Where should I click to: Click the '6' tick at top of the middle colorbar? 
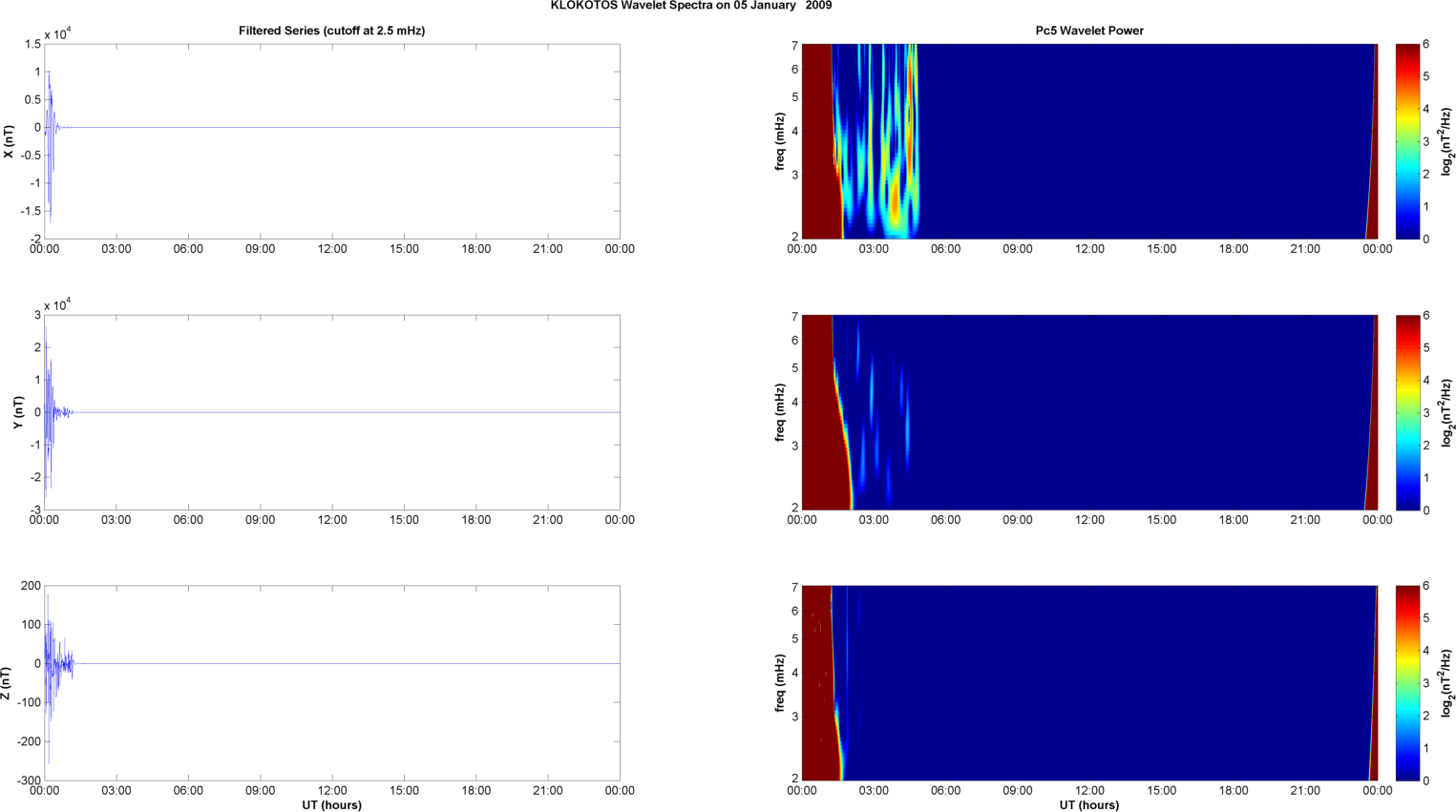(1426, 315)
